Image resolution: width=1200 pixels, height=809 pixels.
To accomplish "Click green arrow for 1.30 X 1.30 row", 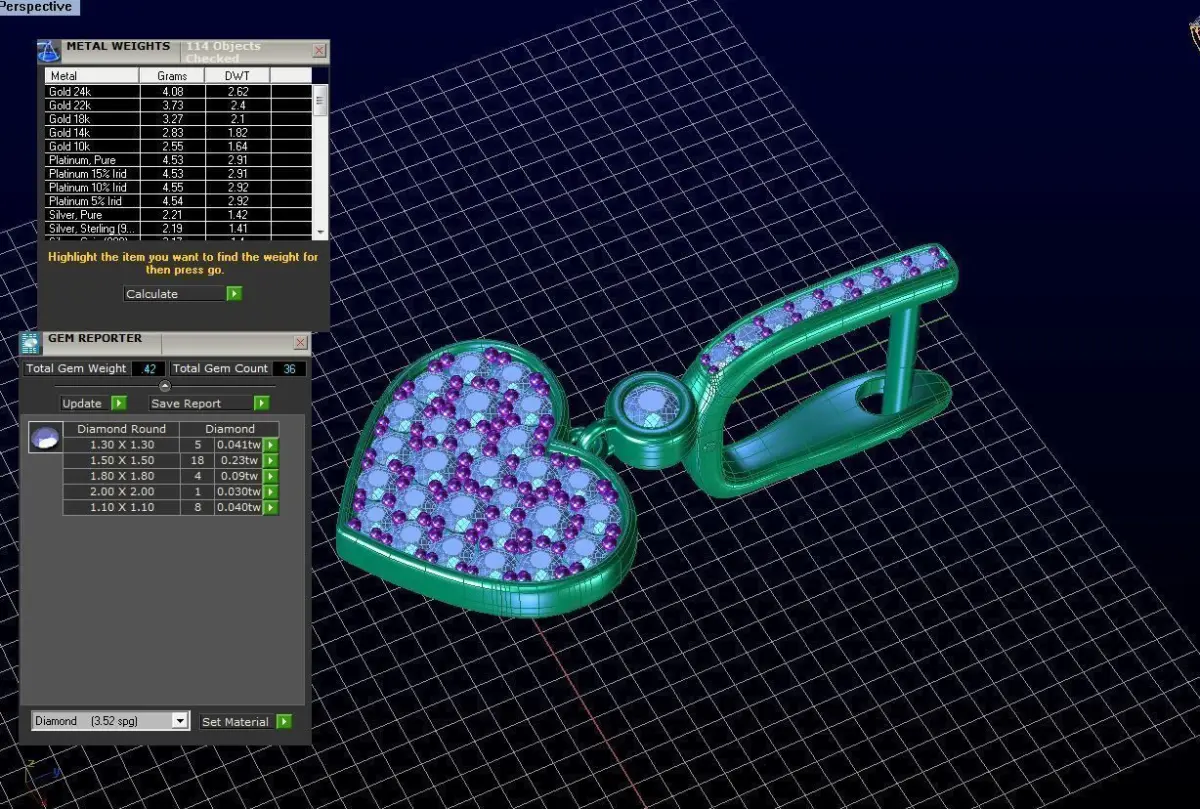I will (270, 445).
